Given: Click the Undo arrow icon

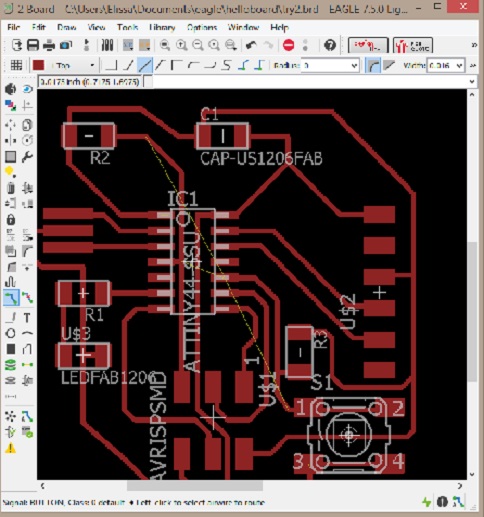Looking at the screenshot, I should click(x=251, y=45).
